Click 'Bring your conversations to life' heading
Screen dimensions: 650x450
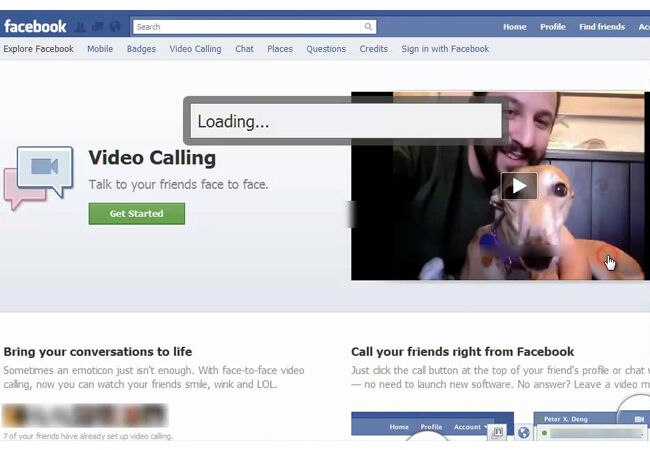[98, 352]
